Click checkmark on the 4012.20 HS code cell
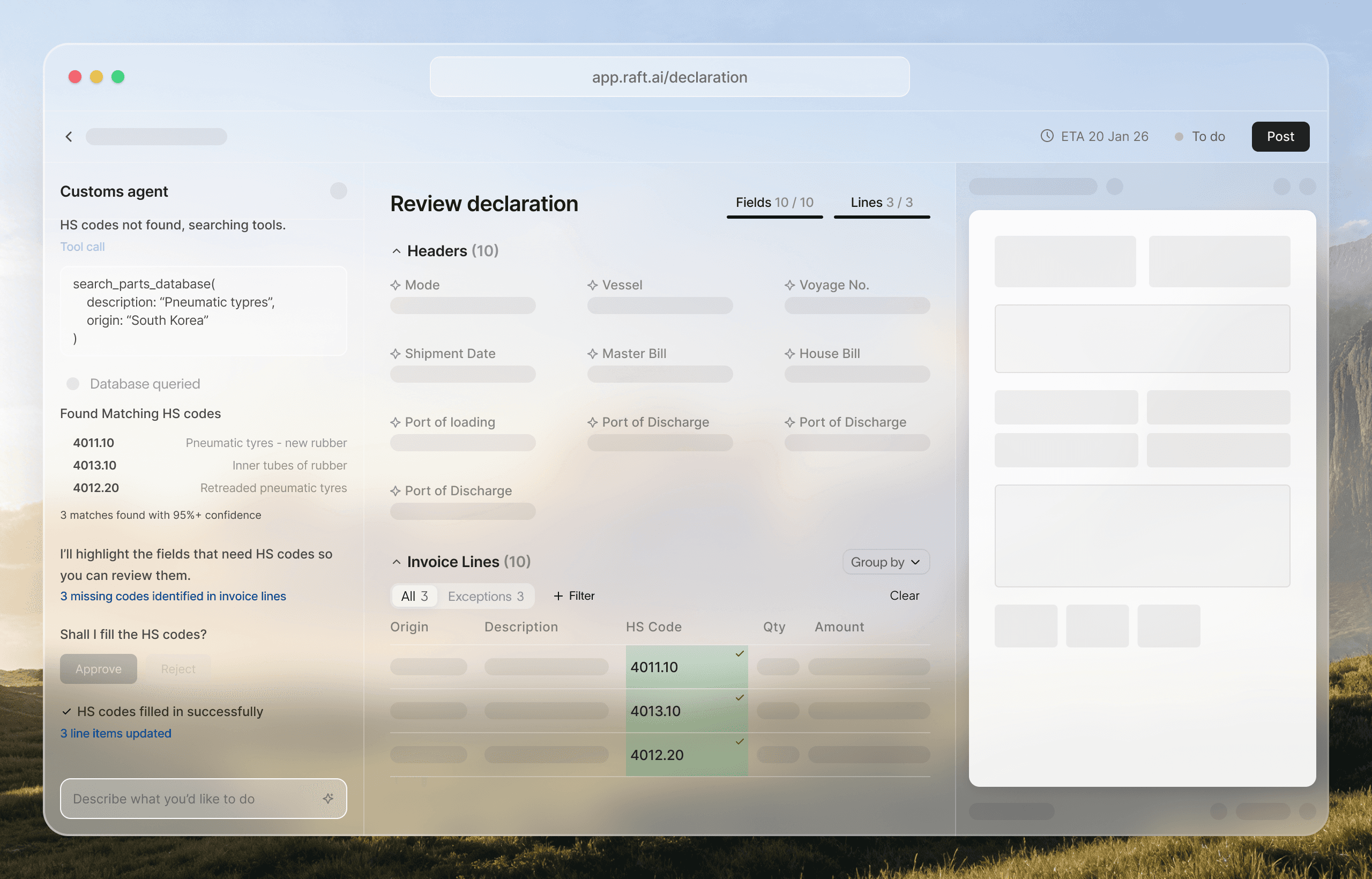1372x879 pixels. [740, 741]
